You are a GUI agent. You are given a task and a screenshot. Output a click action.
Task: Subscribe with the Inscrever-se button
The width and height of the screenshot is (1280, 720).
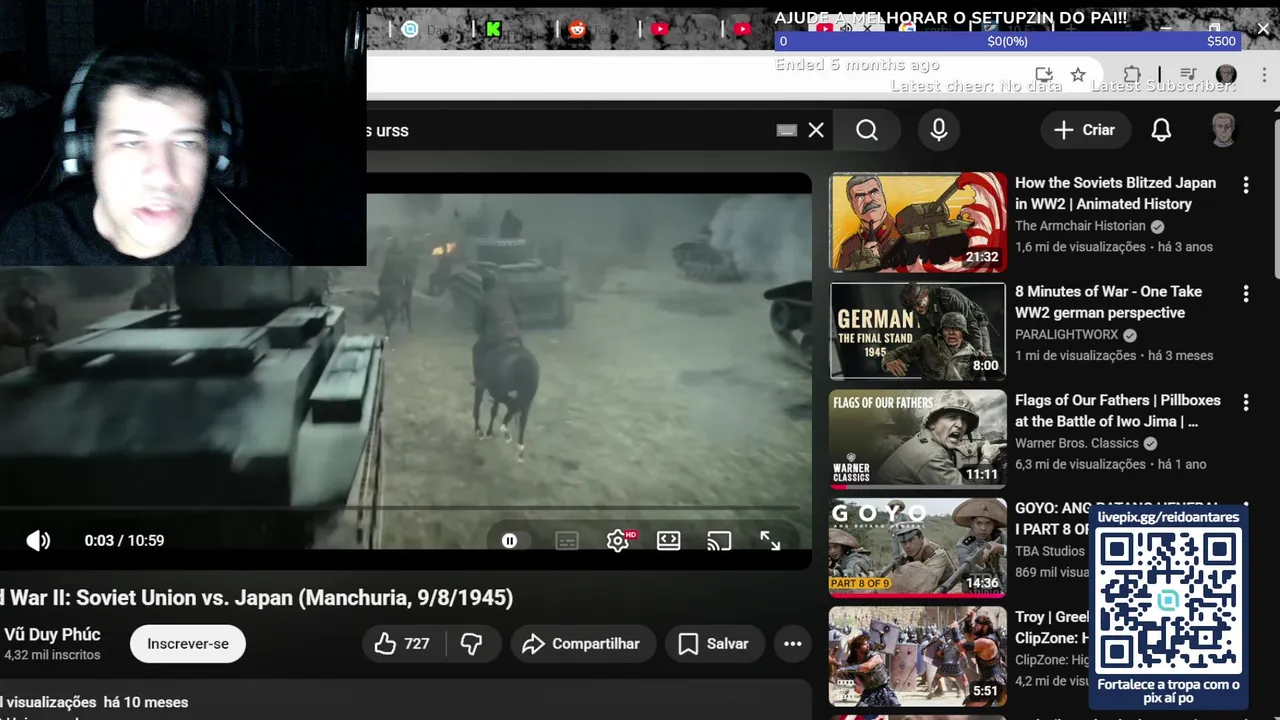(x=188, y=644)
